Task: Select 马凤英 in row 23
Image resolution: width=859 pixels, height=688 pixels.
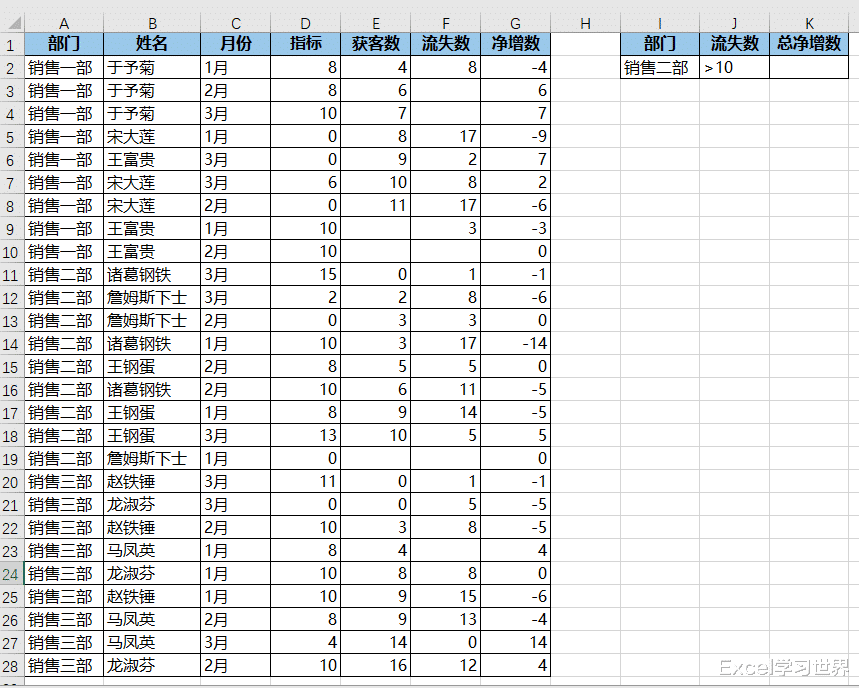Action: click(x=152, y=551)
